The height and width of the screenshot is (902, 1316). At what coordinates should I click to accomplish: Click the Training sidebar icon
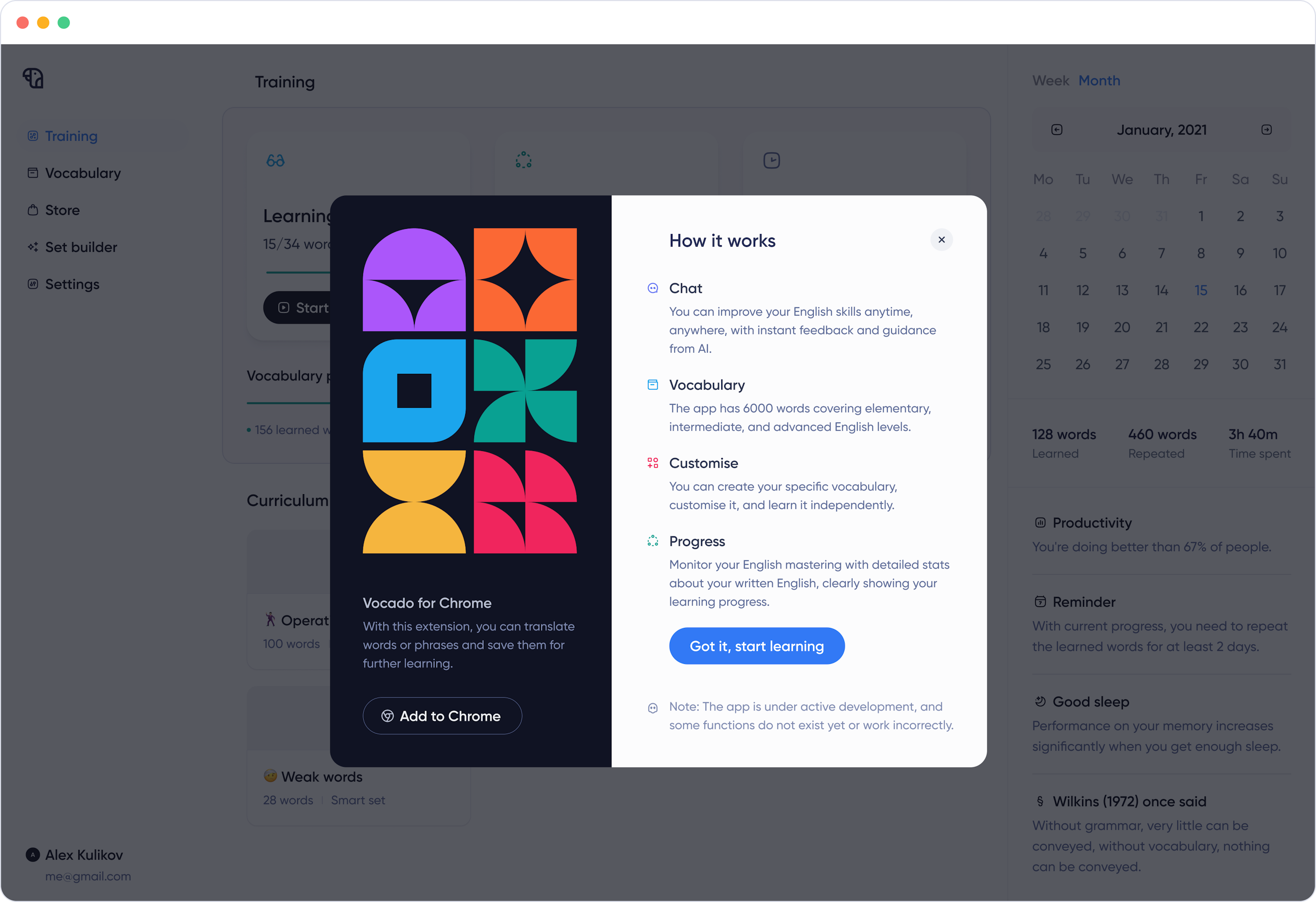33,136
